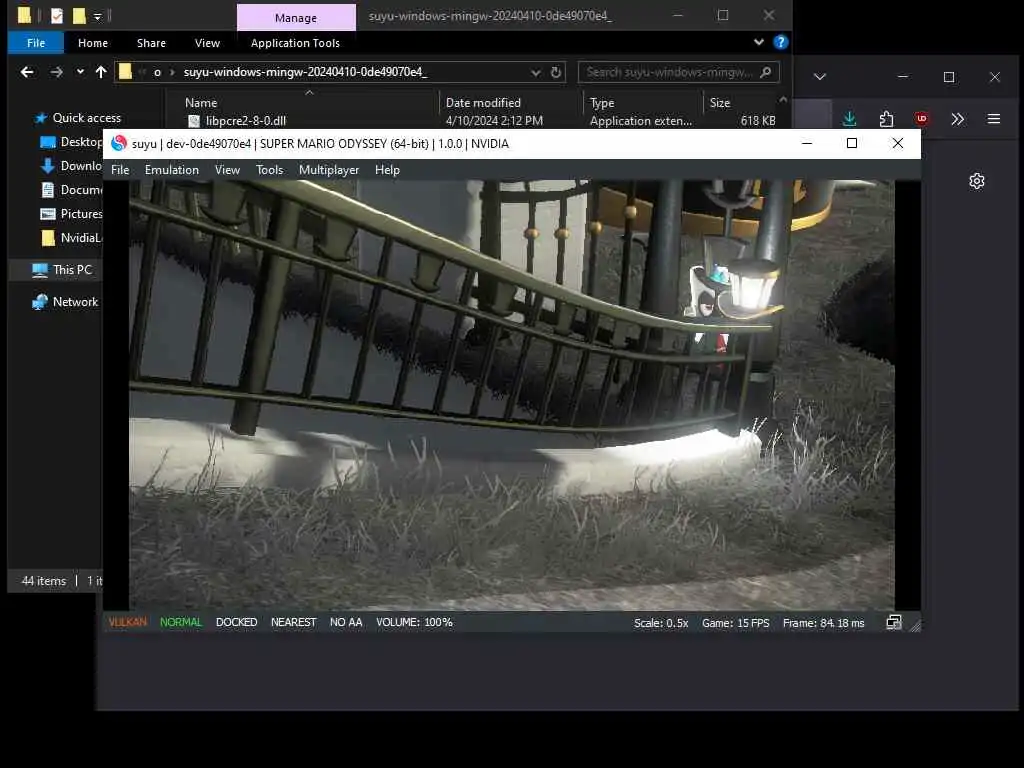Open recent locations dropdown in Explorer
The width and height of the screenshot is (1024, 768).
coord(80,72)
